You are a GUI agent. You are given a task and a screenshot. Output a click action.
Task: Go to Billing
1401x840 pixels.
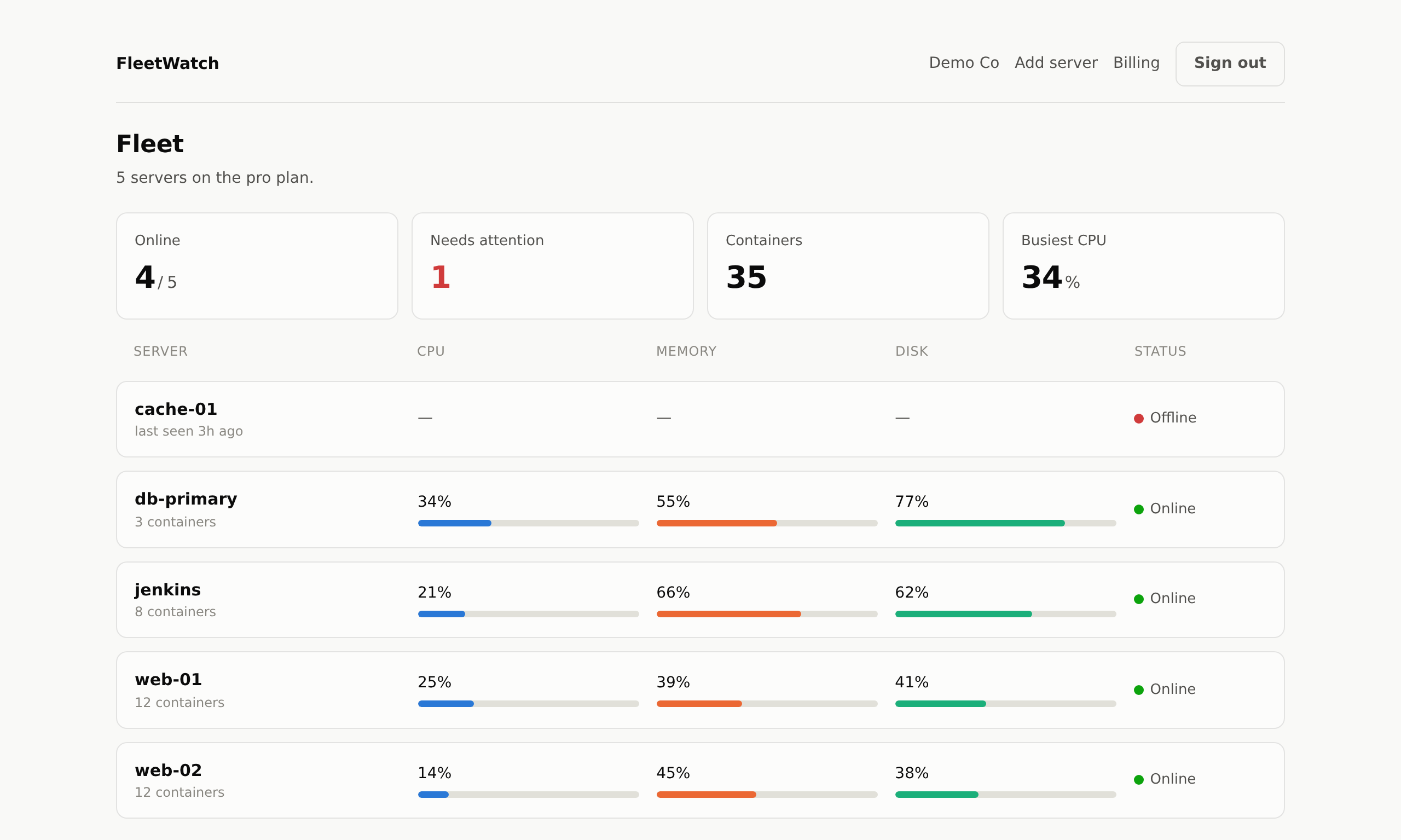(x=1136, y=63)
